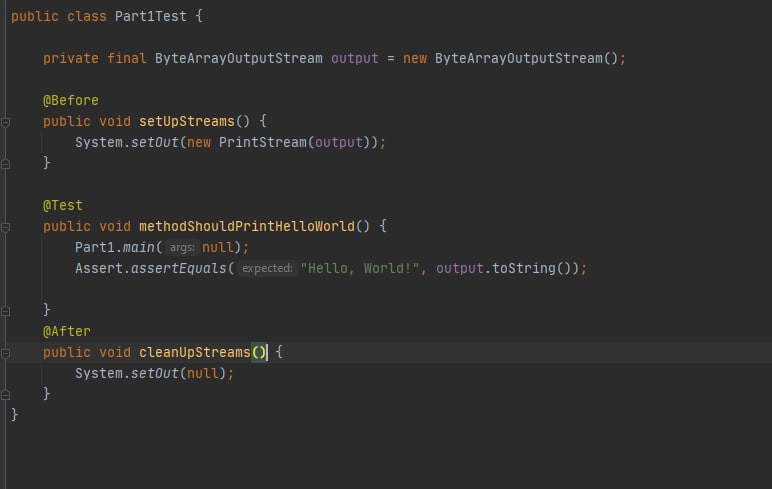Screen dimensions: 772x489
Task: Click System.setOut(null) statement
Action: coord(154,373)
